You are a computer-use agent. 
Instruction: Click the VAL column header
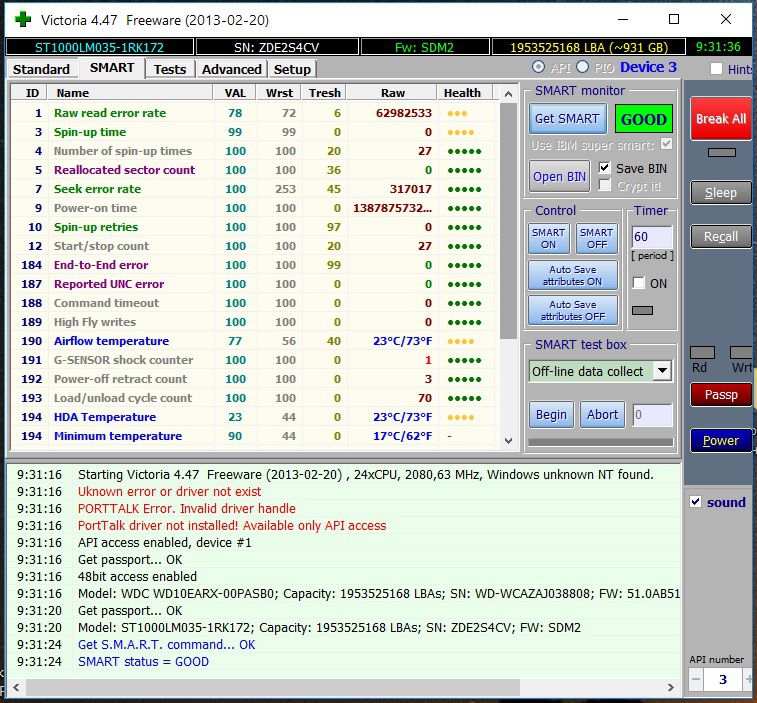pos(235,93)
